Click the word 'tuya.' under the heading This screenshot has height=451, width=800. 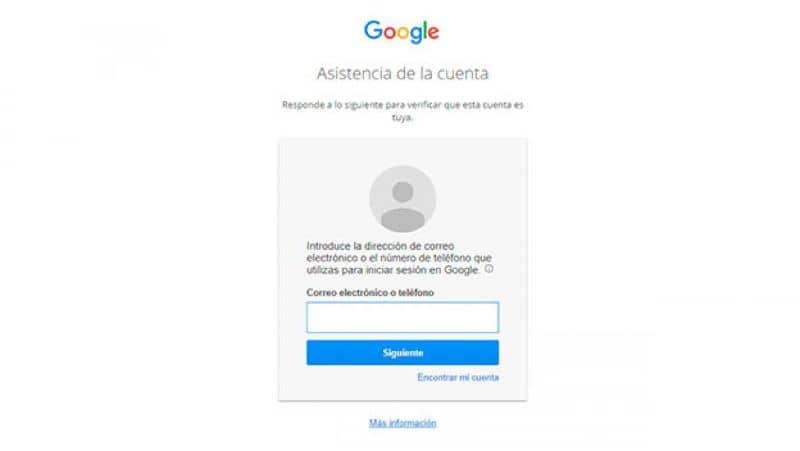click(x=403, y=117)
